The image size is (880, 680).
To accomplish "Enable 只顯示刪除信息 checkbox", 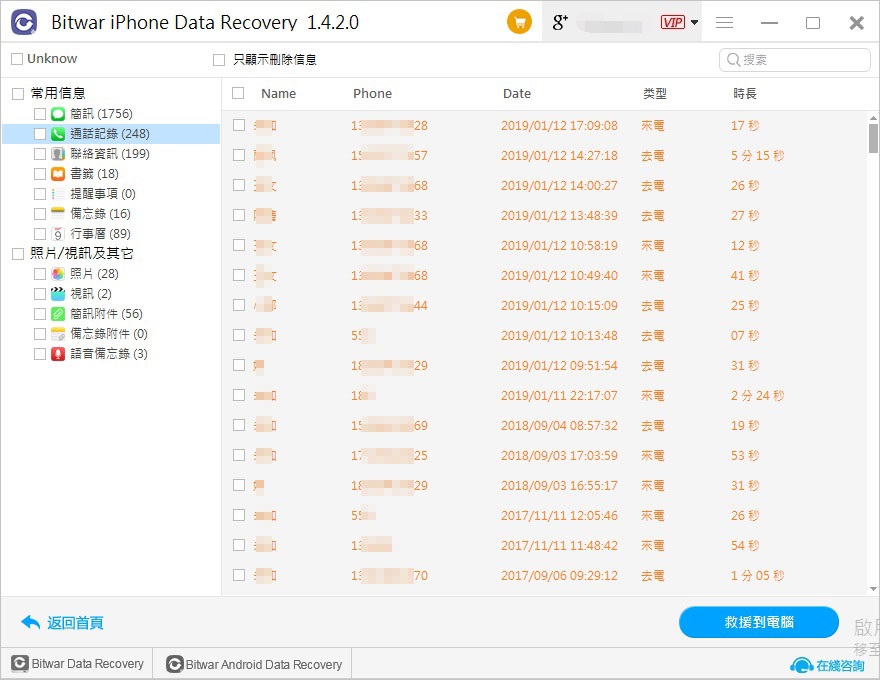I will point(219,59).
